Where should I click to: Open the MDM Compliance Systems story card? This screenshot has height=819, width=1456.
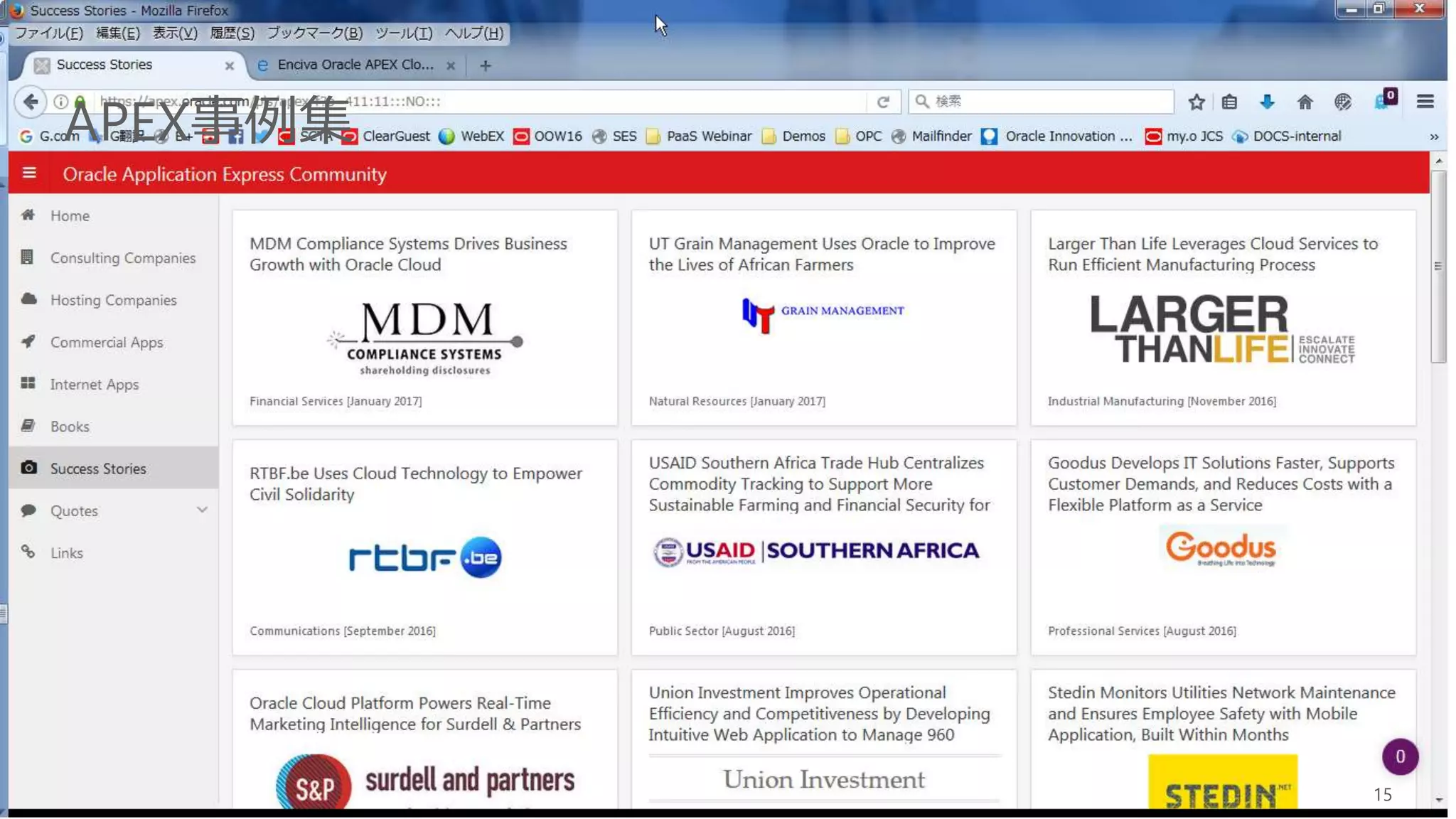(424, 318)
